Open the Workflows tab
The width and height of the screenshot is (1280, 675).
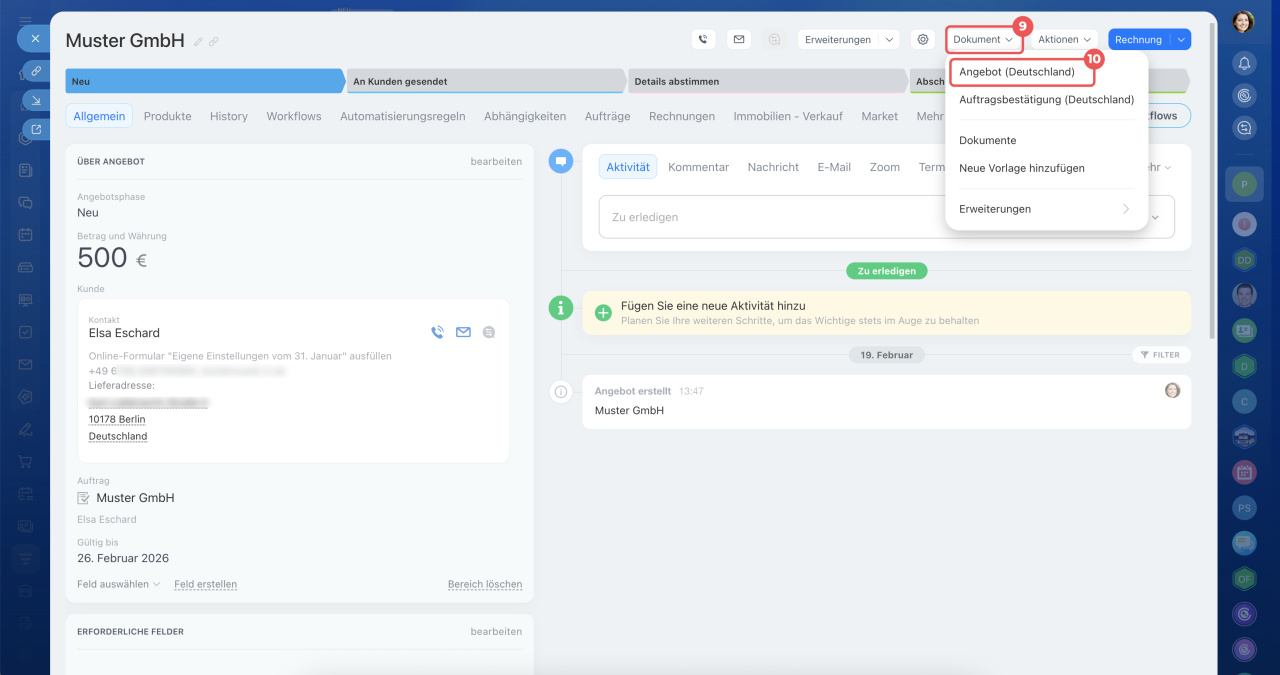pyautogui.click(x=294, y=116)
